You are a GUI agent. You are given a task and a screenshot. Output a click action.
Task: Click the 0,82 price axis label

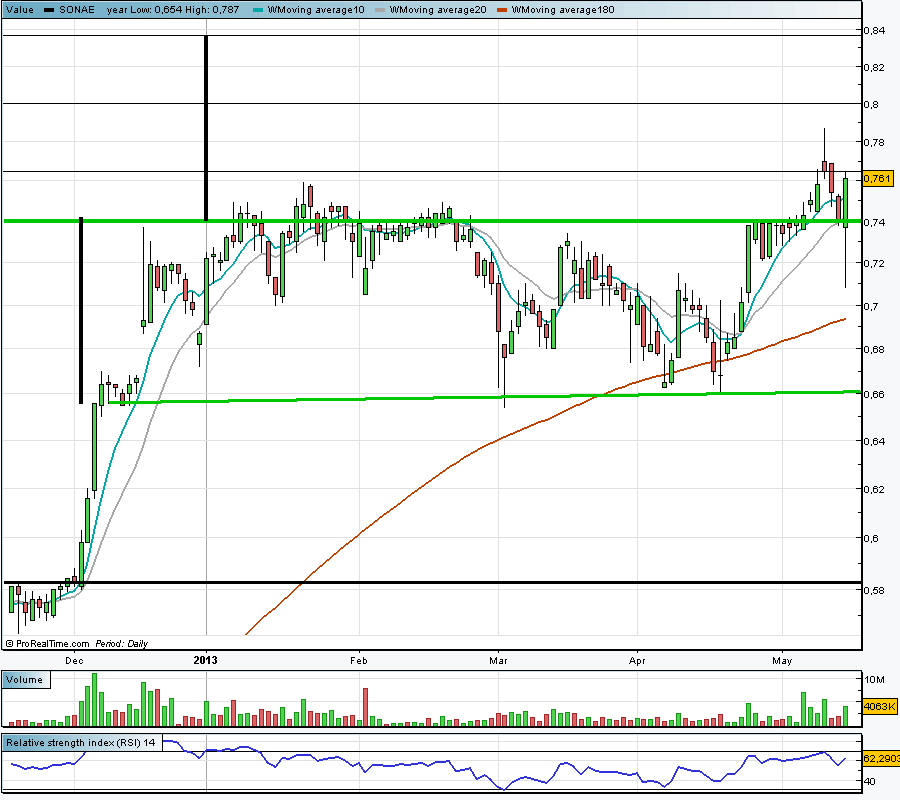point(874,67)
